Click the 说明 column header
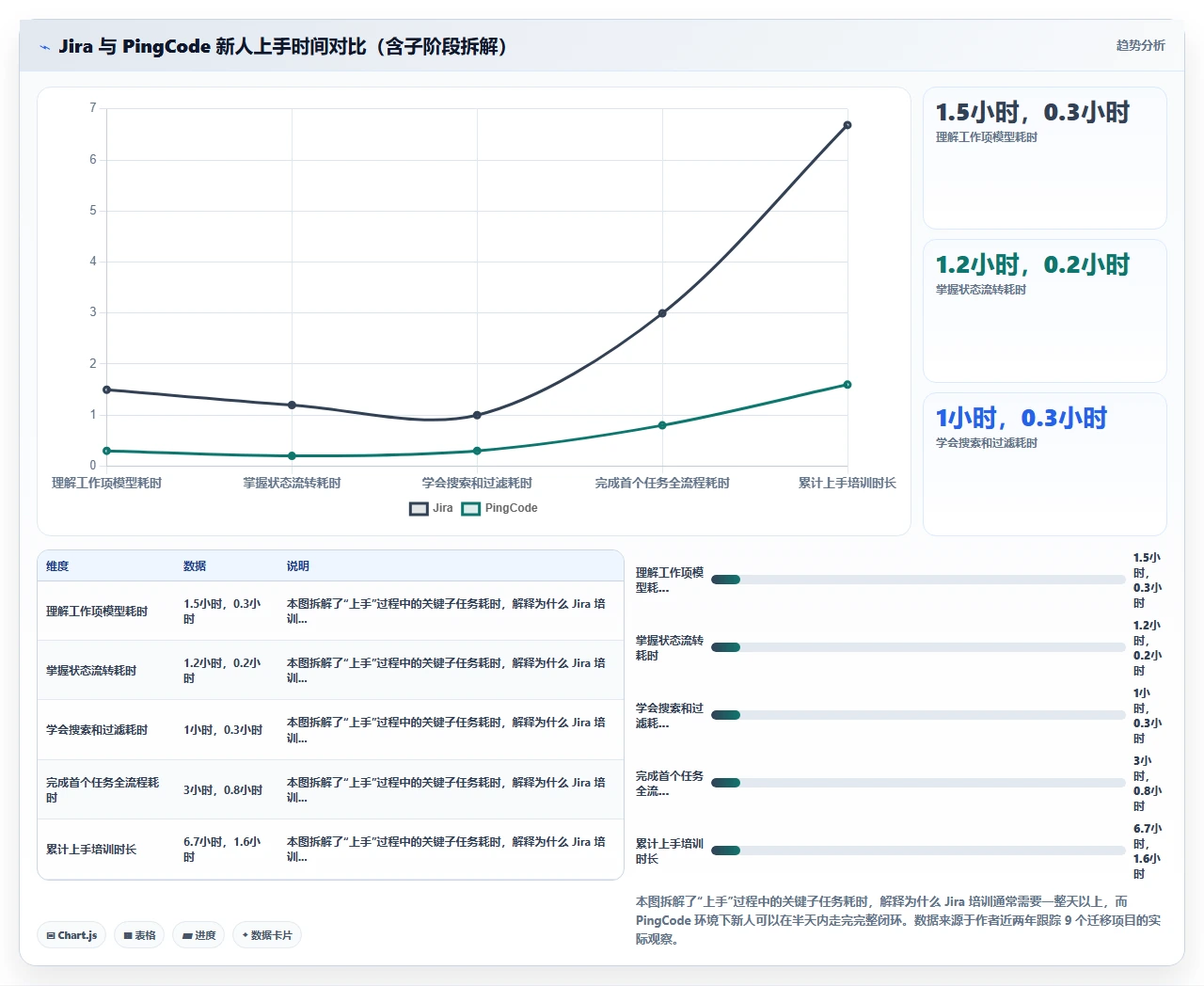 click(298, 566)
